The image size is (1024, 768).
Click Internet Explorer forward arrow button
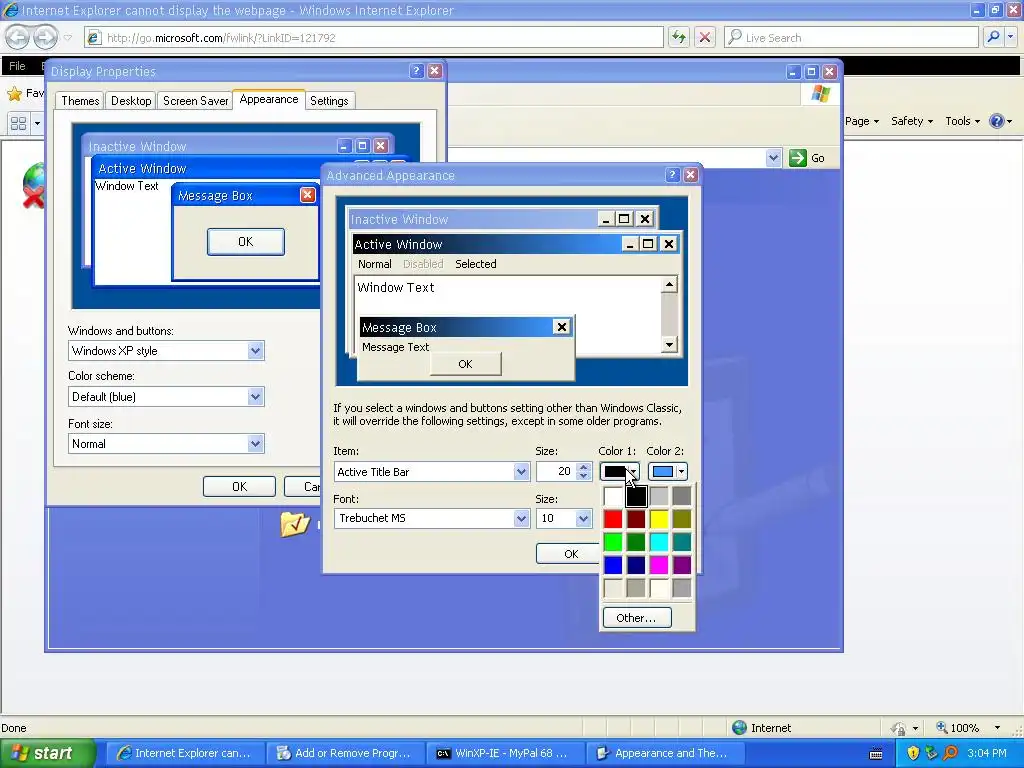coord(44,37)
